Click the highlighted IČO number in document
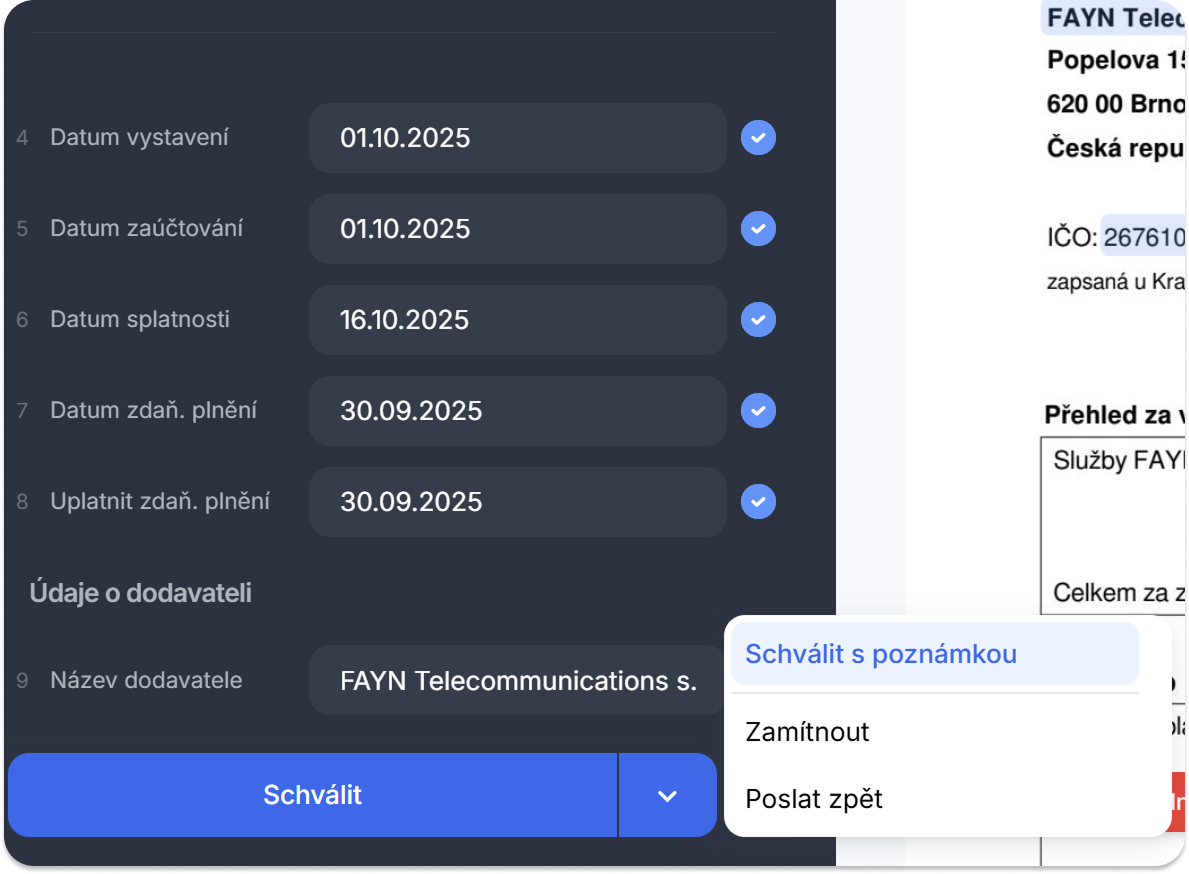1189x874 pixels. click(x=1144, y=238)
